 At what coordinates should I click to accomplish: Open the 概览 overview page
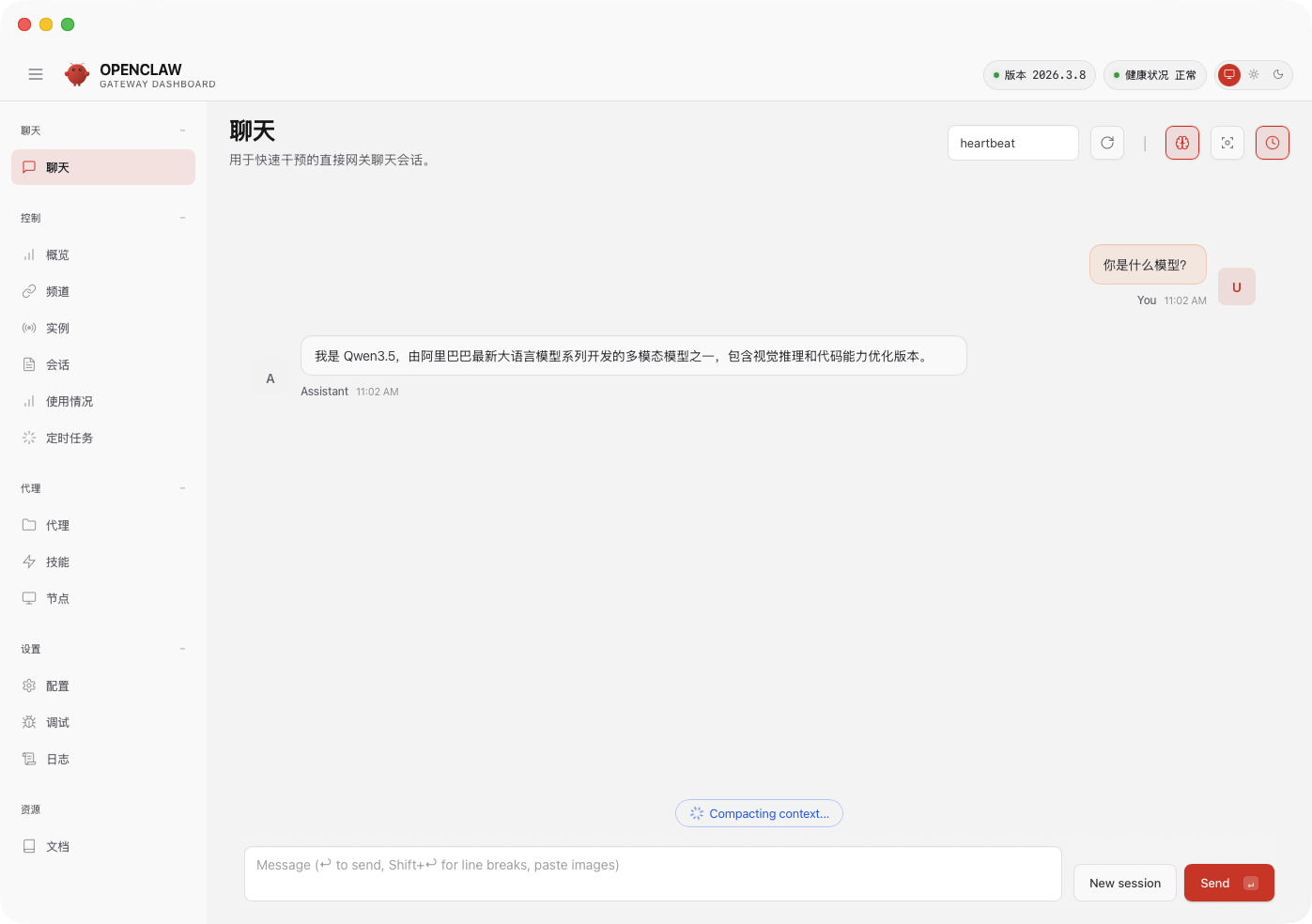[57, 254]
